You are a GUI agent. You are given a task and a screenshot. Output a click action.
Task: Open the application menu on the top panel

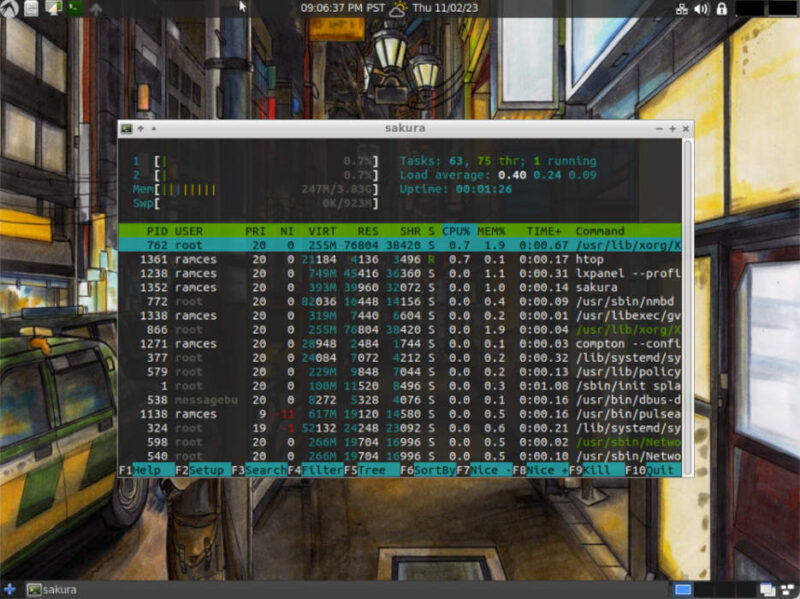[x=7, y=7]
